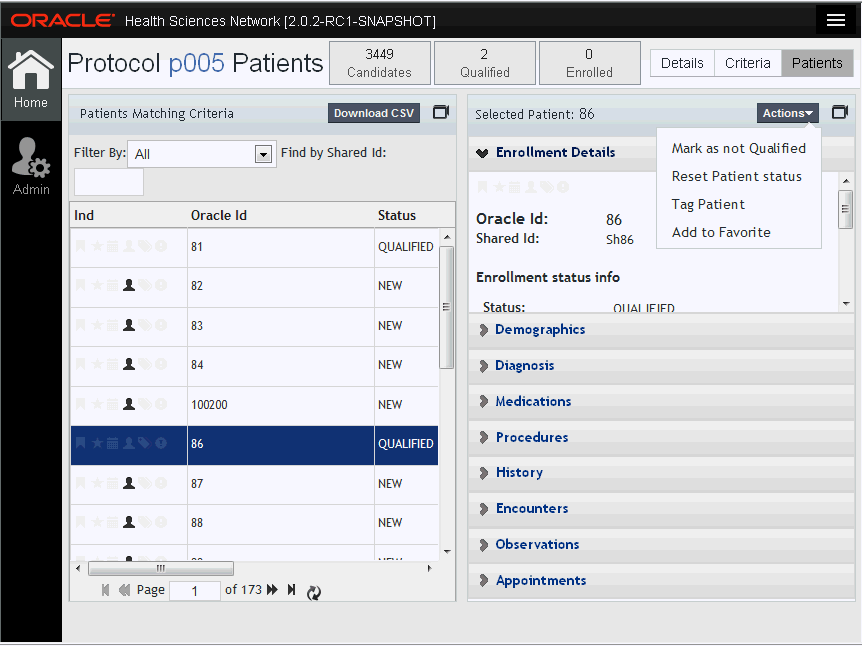The height and width of the screenshot is (646, 862).
Task: Click the bookmark icon in row 81
Action: click(80, 246)
